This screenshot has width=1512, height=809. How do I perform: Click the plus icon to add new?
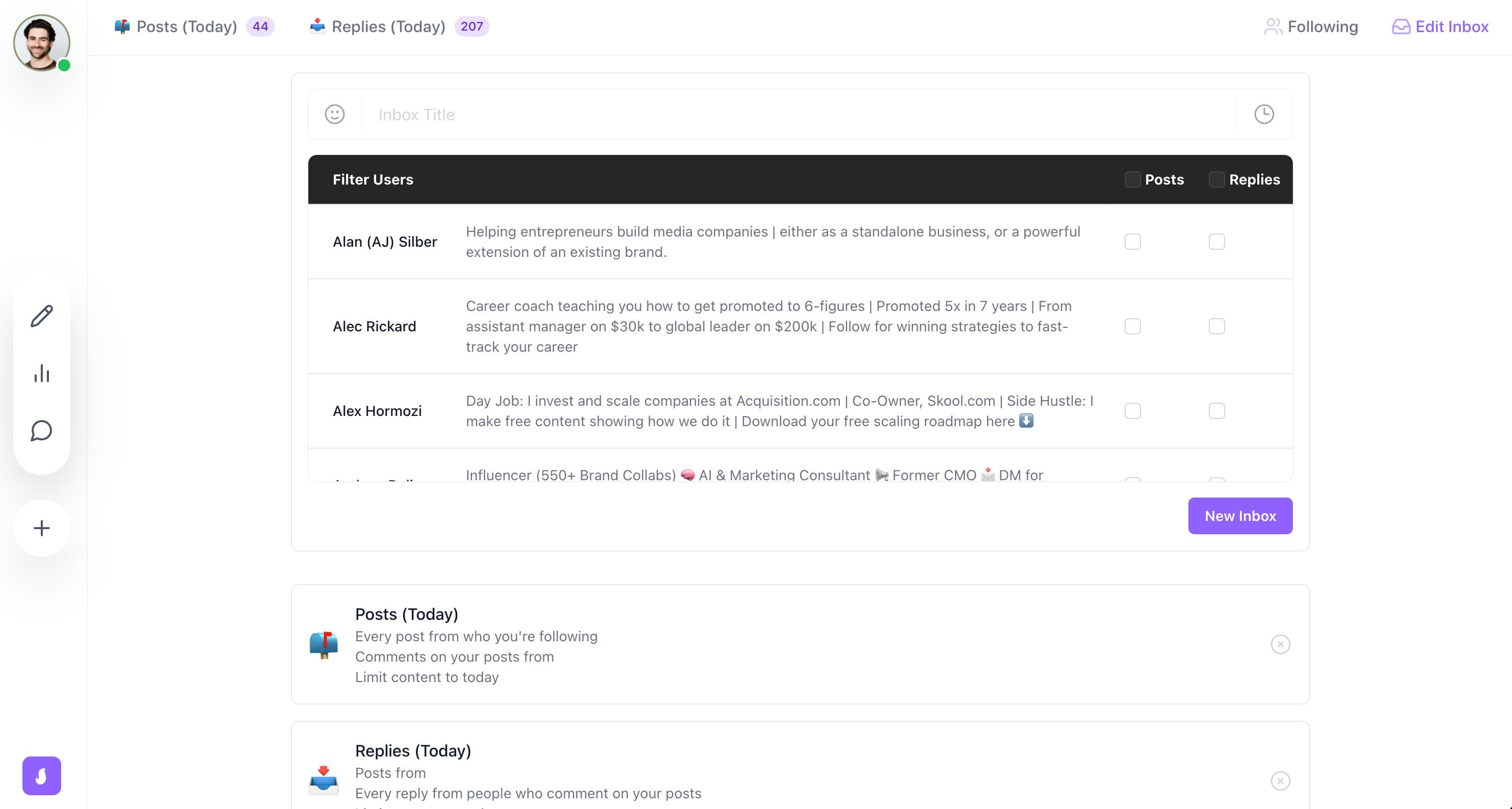(x=41, y=528)
